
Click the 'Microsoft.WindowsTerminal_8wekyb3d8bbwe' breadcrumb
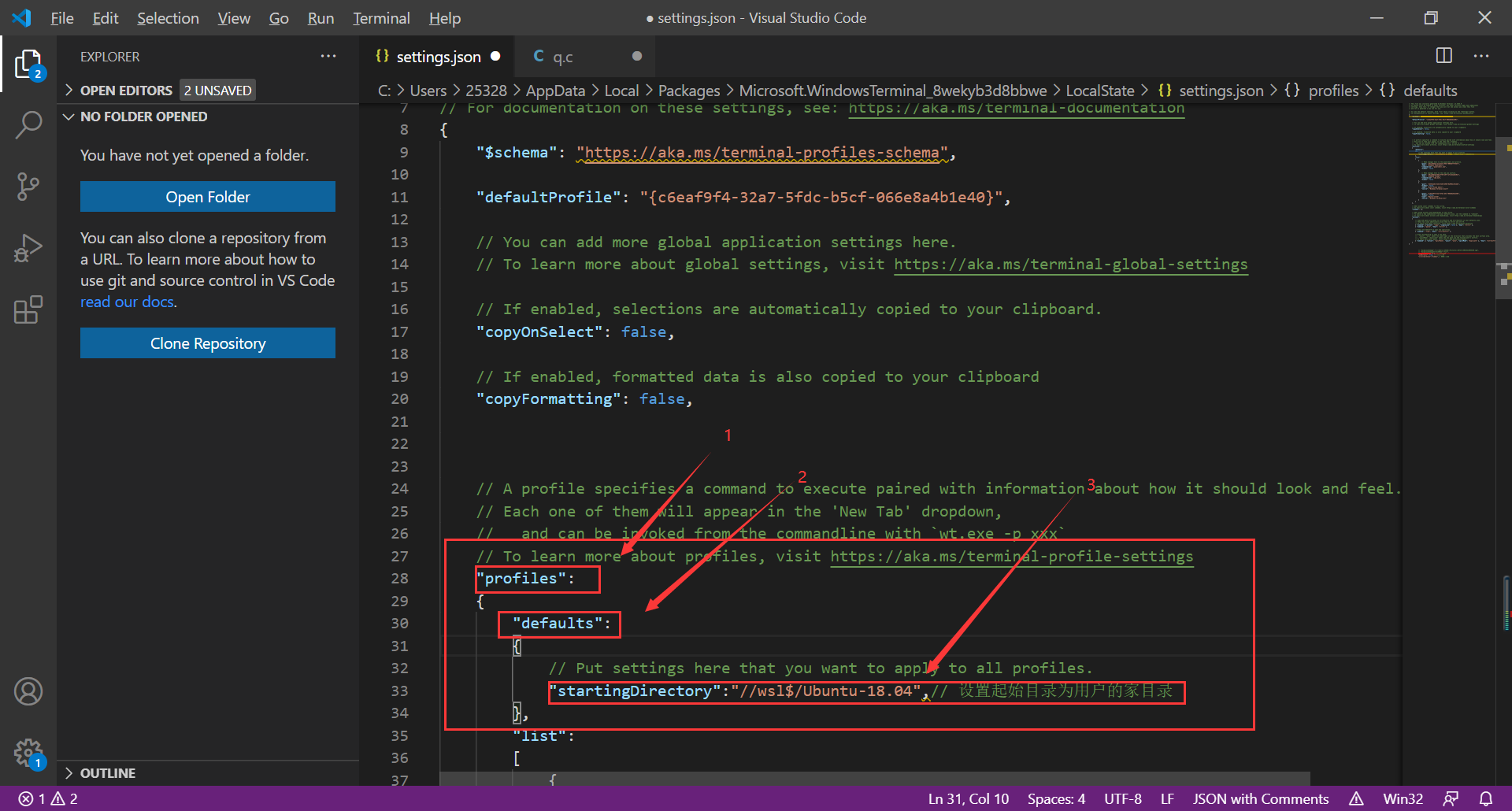point(893,91)
